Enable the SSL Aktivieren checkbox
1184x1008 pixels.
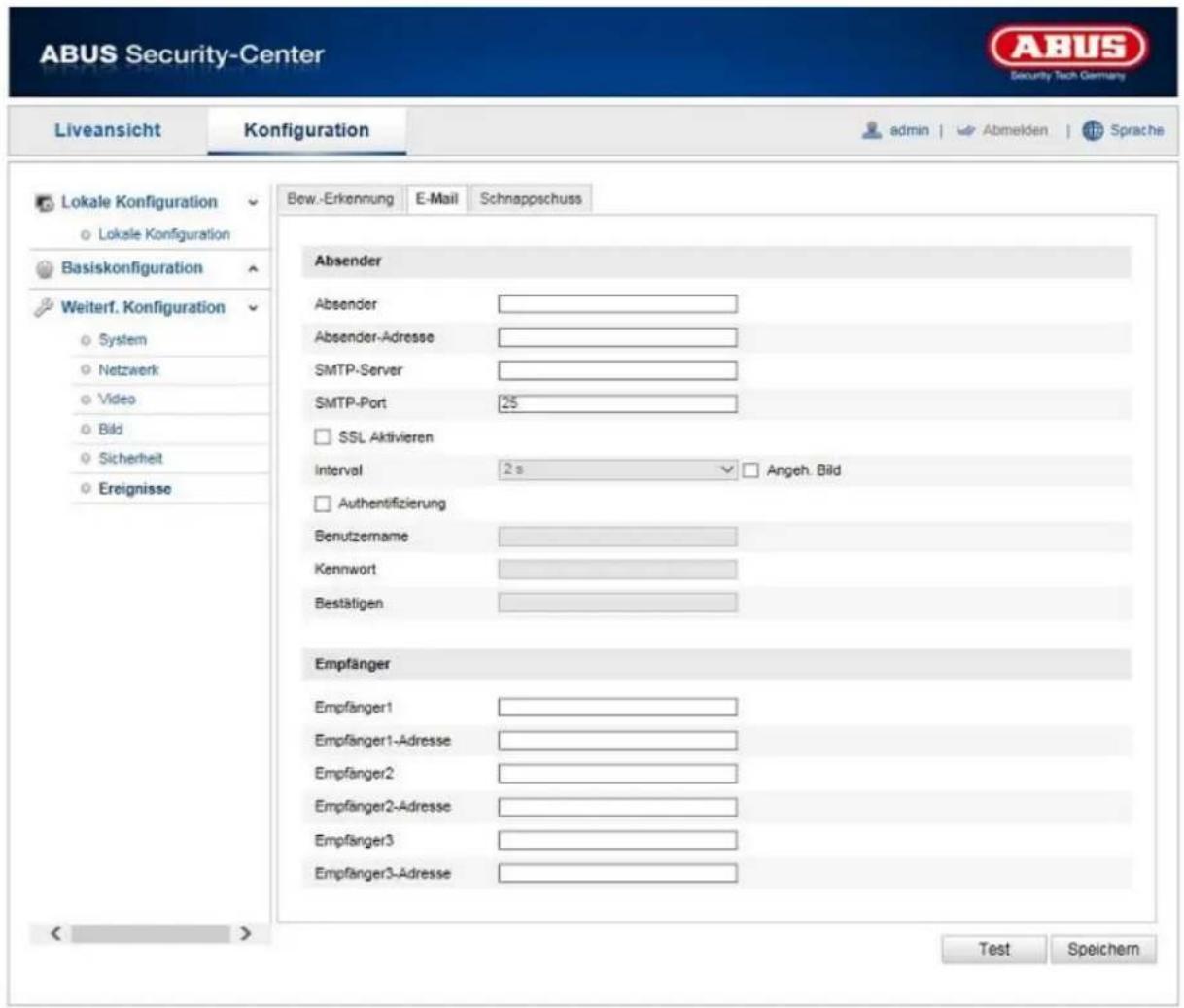323,437
